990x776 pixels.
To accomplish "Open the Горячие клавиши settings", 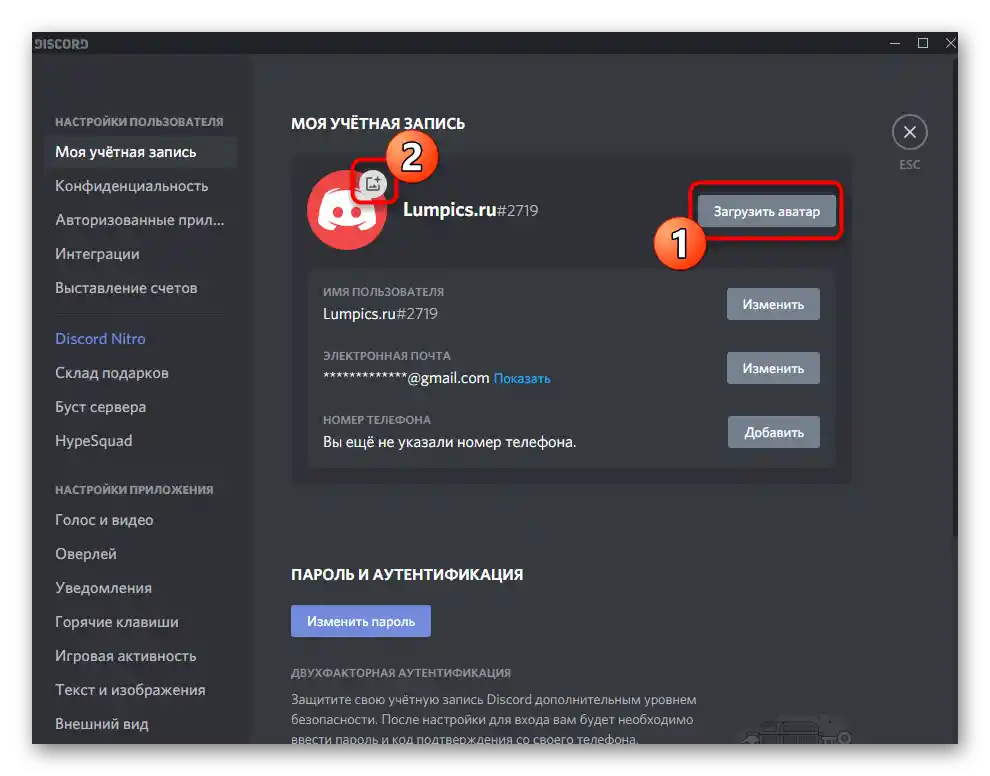I will click(x=140, y=623).
